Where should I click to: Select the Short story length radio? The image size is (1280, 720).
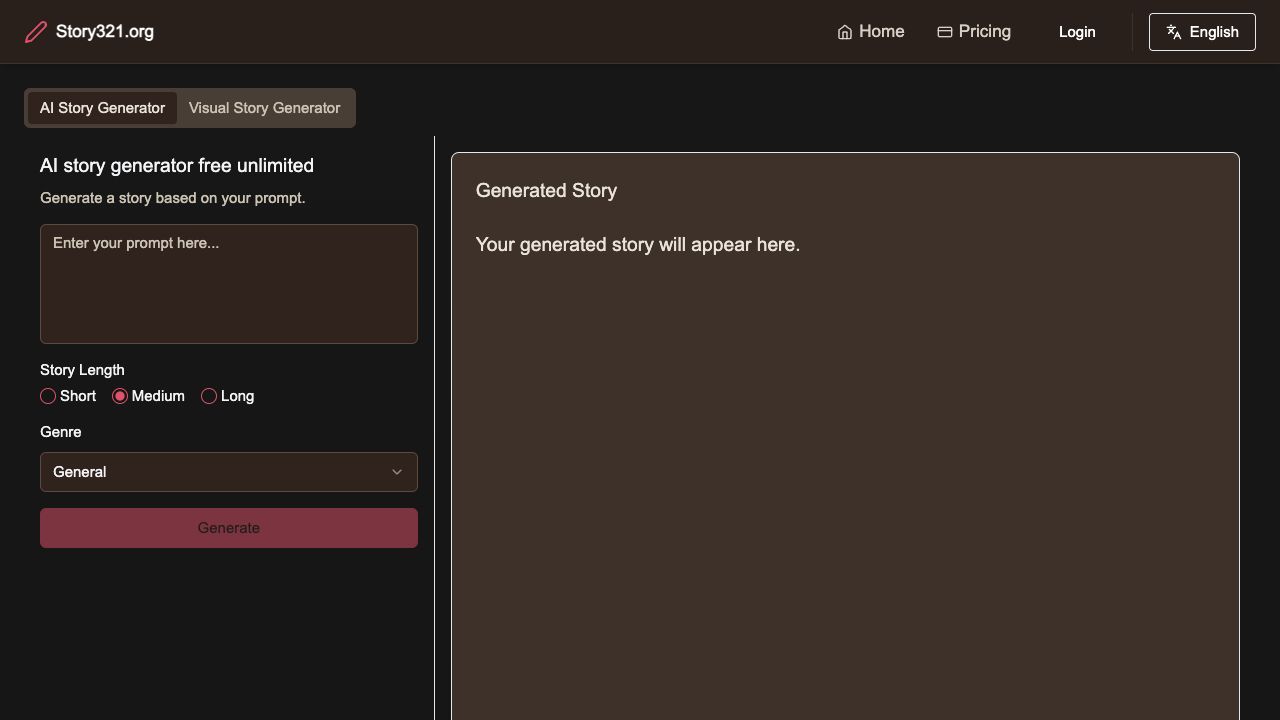pos(48,396)
